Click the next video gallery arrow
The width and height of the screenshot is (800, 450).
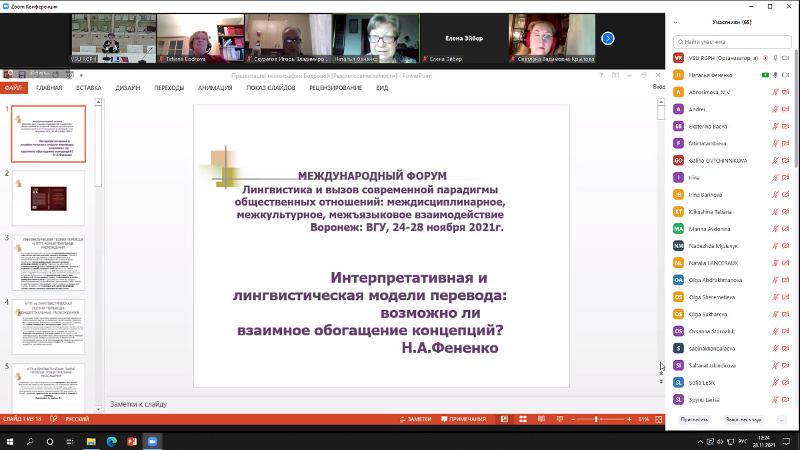click(607, 38)
